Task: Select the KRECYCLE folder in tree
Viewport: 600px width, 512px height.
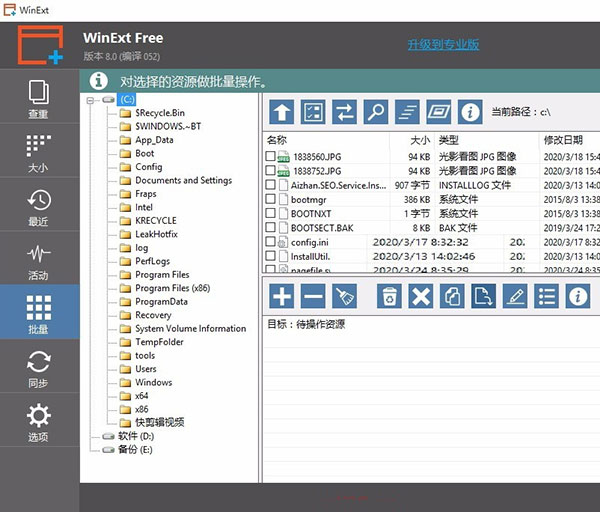Action: coord(156,220)
